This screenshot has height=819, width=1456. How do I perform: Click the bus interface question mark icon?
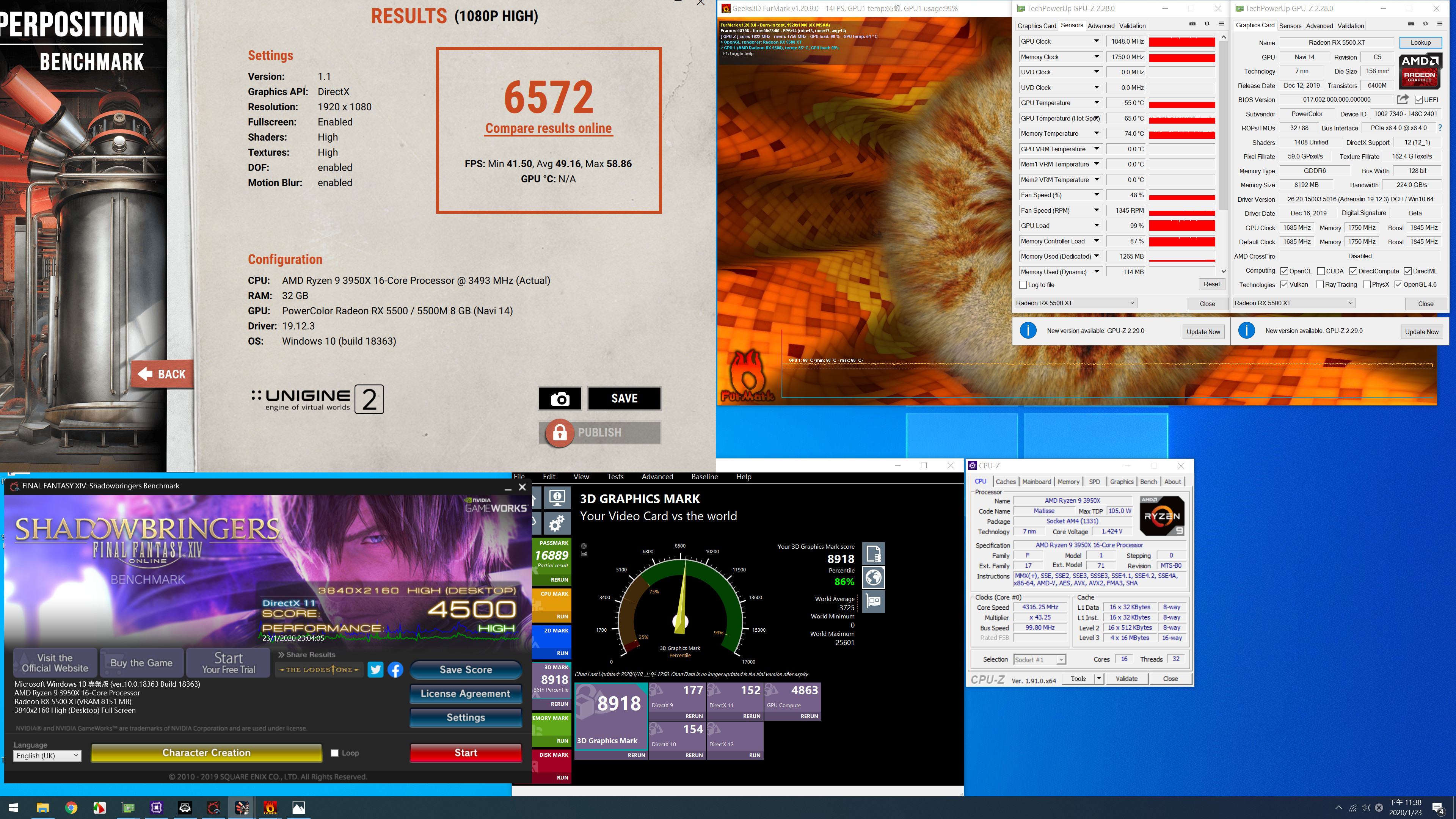point(1440,128)
